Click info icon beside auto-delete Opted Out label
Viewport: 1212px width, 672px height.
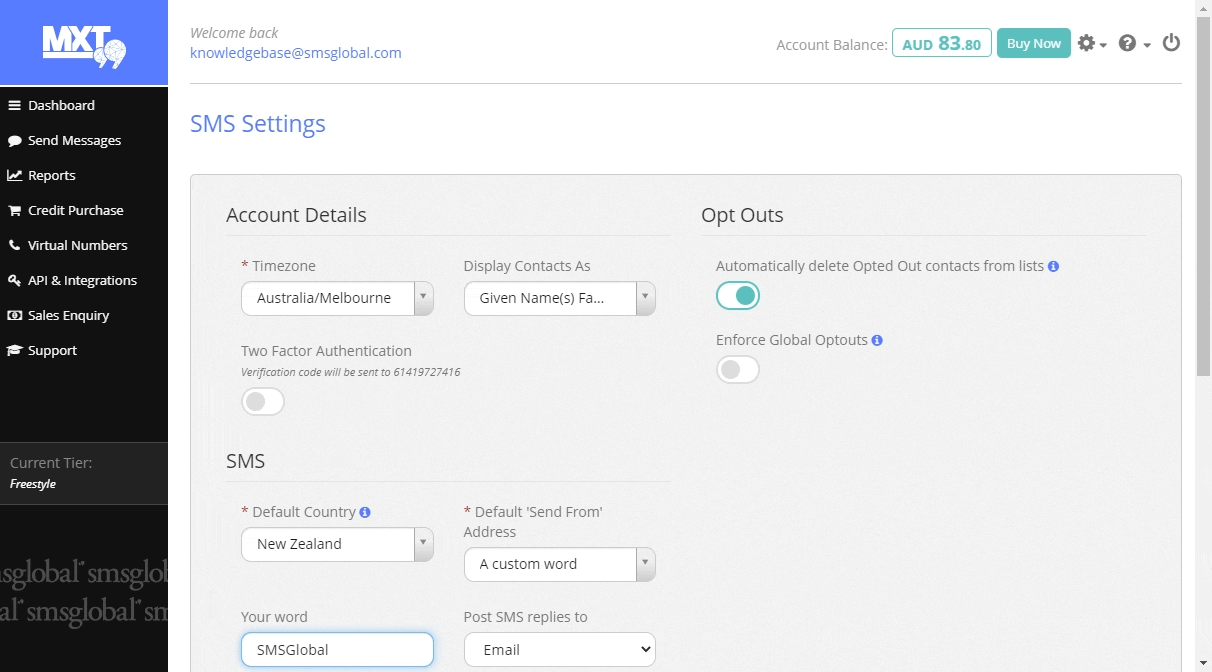click(1053, 267)
